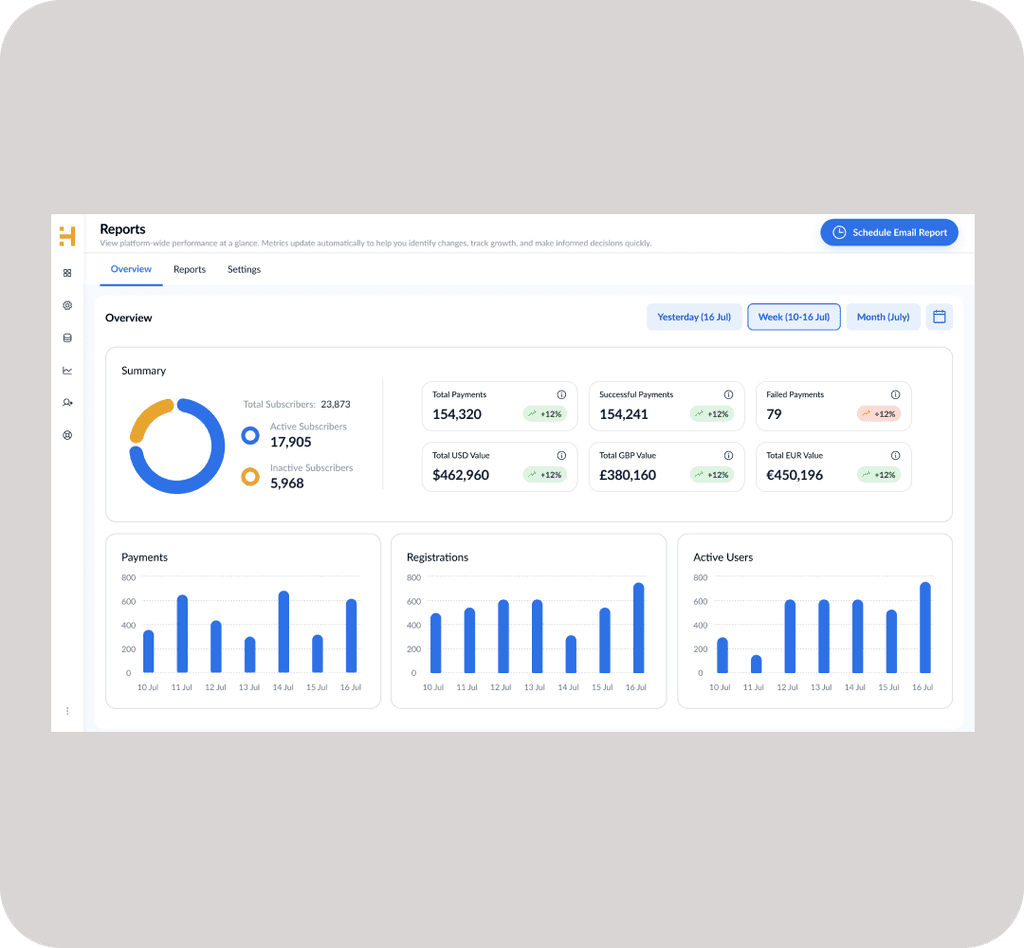This screenshot has width=1024, height=948.
Task: Select the database icon in the sidebar
Action: point(67,338)
